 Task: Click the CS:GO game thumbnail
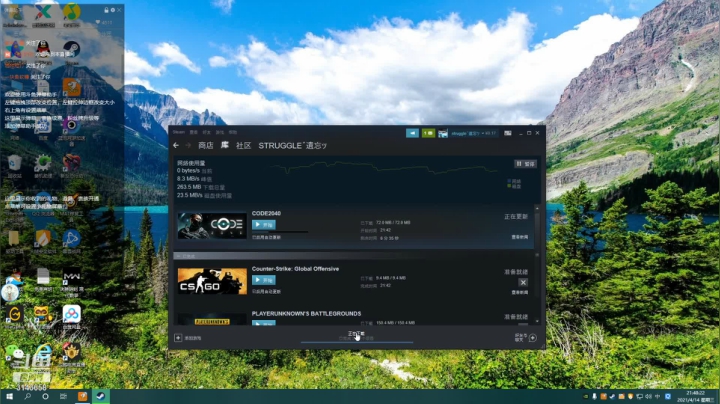click(x=212, y=281)
